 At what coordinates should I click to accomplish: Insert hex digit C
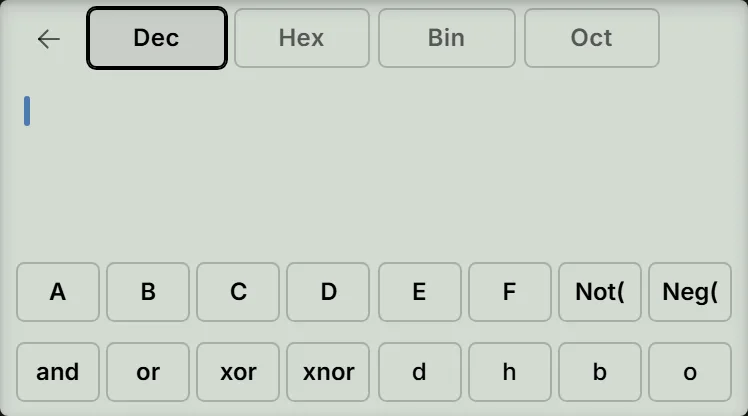pyautogui.click(x=238, y=292)
